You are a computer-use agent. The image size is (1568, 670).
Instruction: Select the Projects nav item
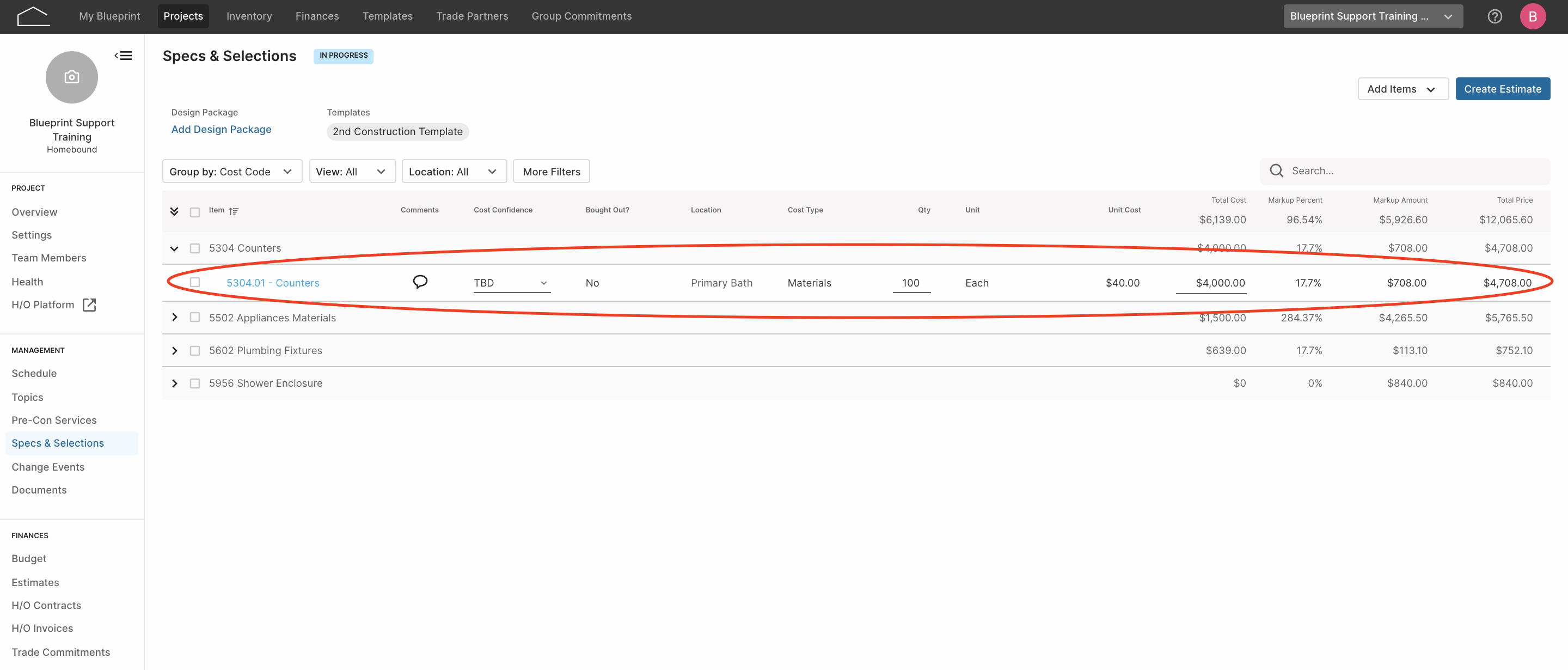coord(183,16)
